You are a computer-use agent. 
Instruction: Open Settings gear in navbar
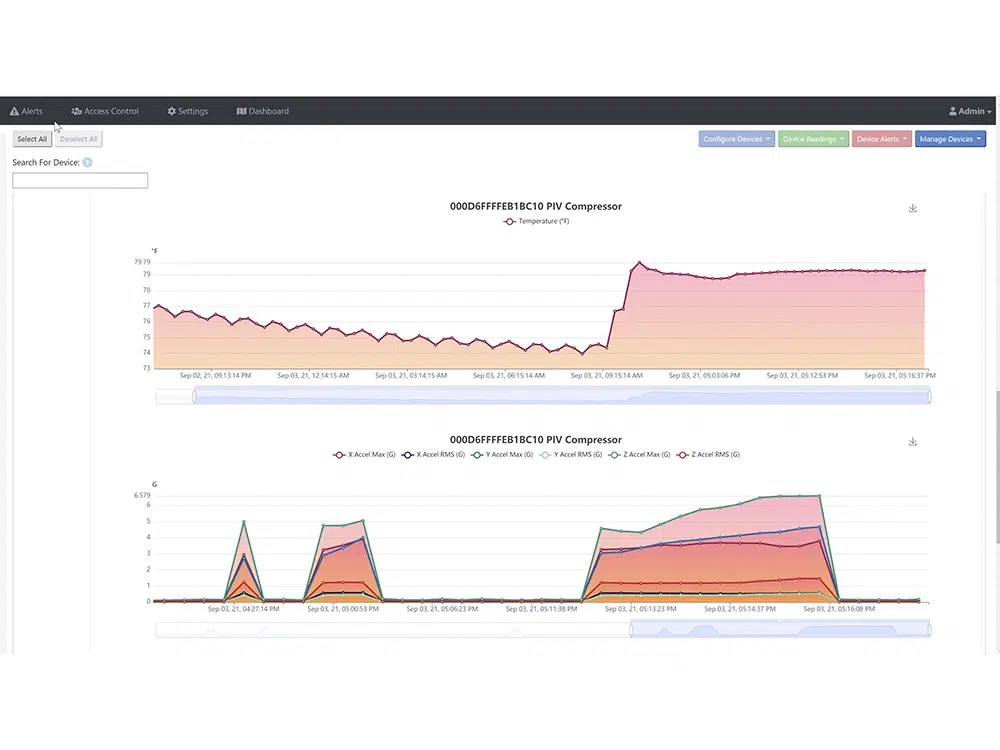pyautogui.click(x=172, y=111)
